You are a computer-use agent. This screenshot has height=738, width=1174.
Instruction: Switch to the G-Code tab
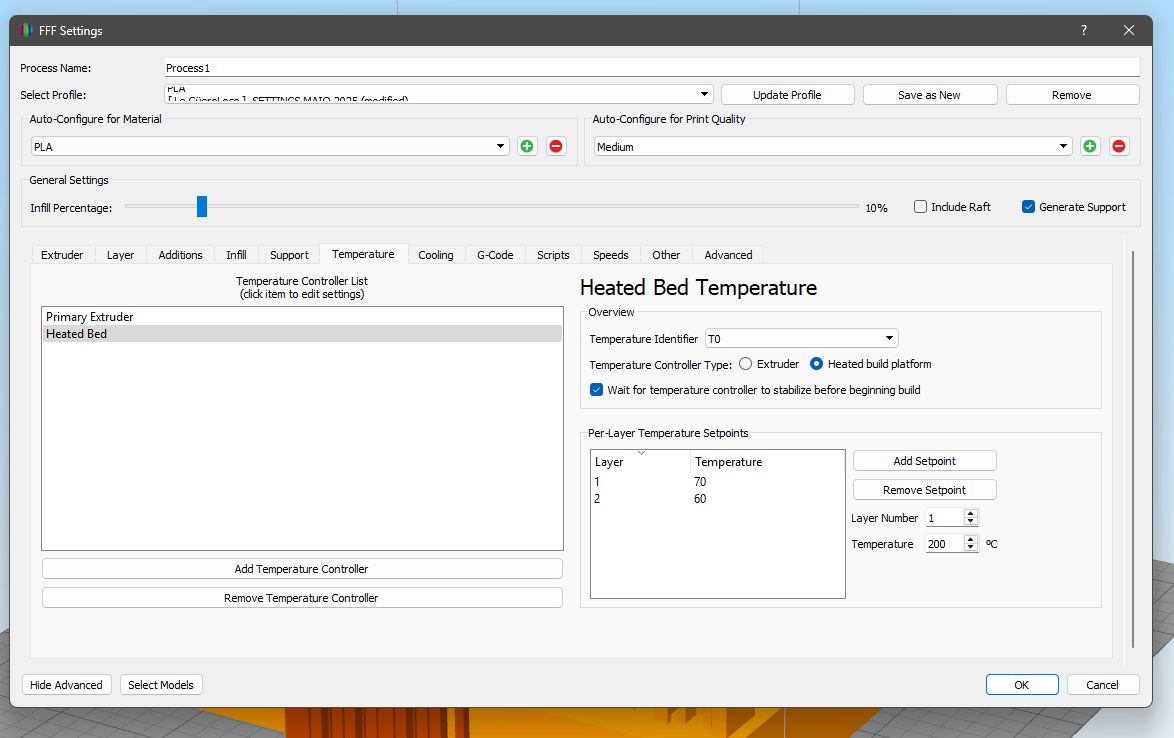click(x=495, y=255)
